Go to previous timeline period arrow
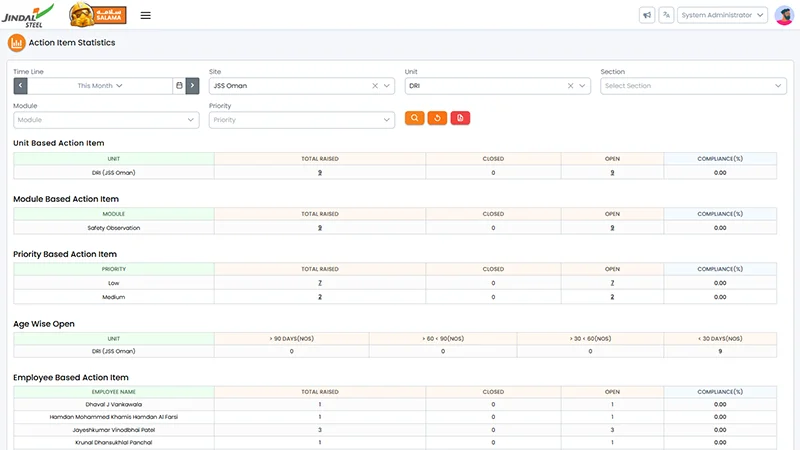This screenshot has height=450, width=800. click(20, 86)
